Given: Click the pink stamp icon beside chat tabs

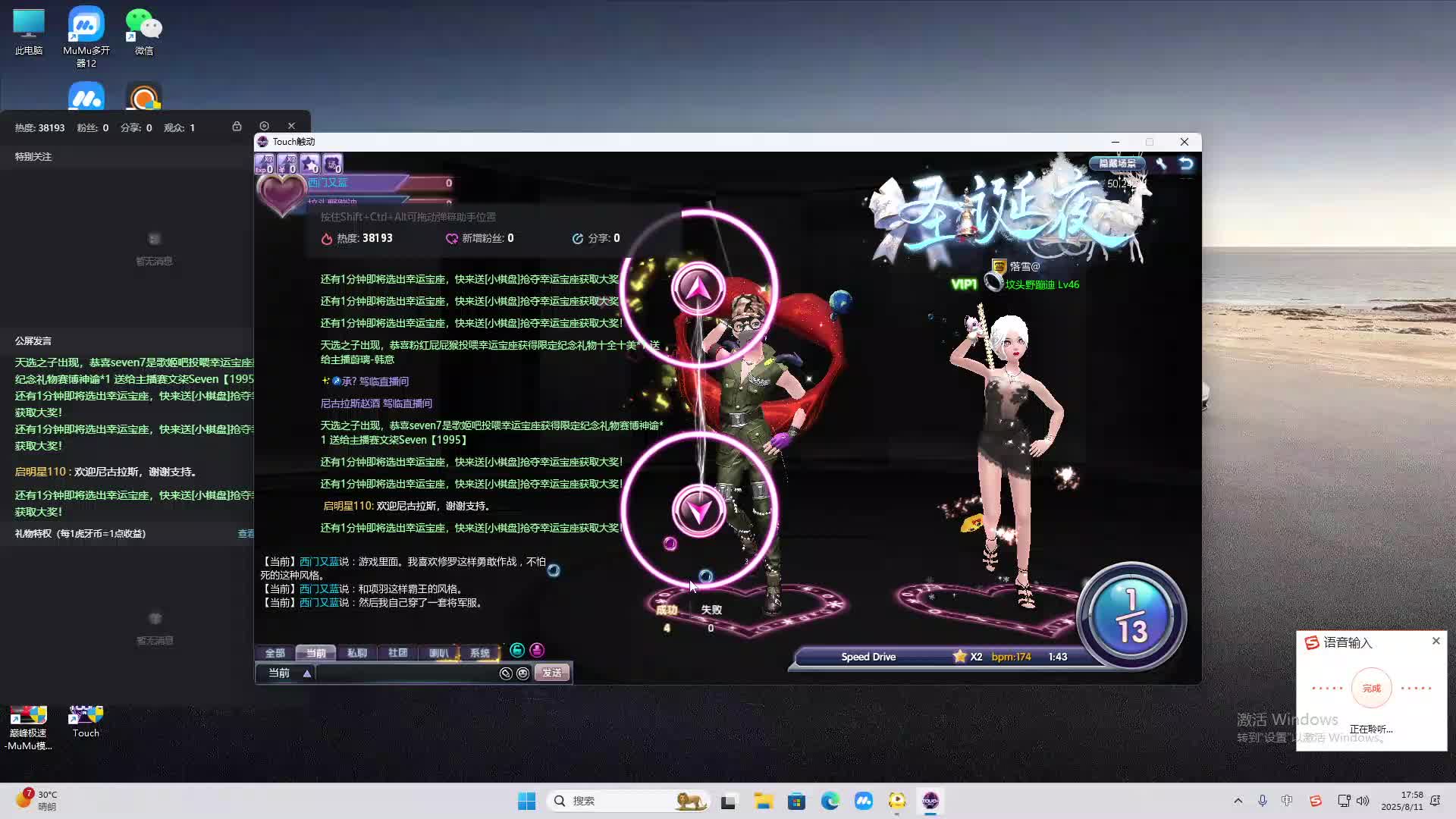Looking at the screenshot, I should tap(537, 651).
